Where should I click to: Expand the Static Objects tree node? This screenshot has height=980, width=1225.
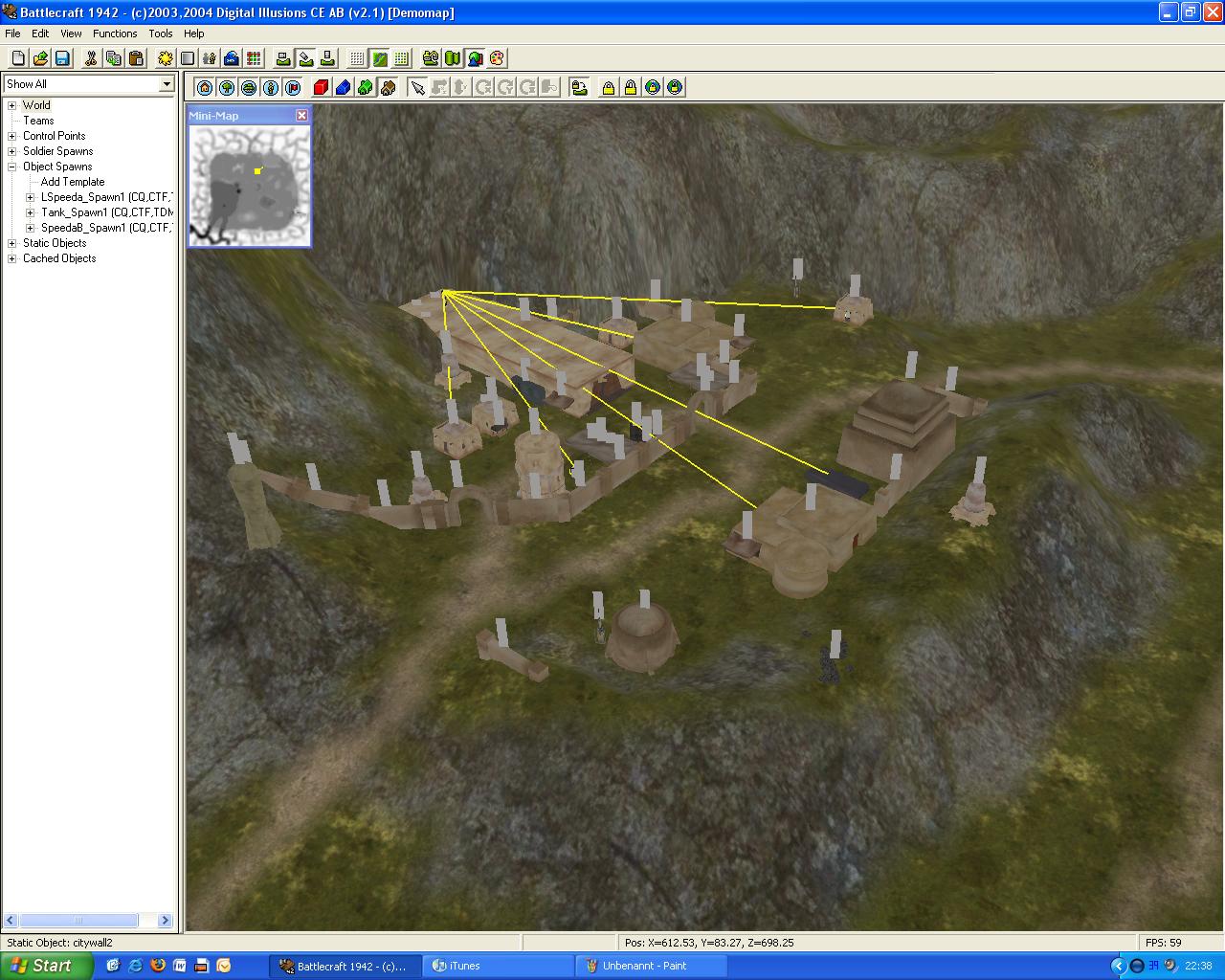pos(12,243)
